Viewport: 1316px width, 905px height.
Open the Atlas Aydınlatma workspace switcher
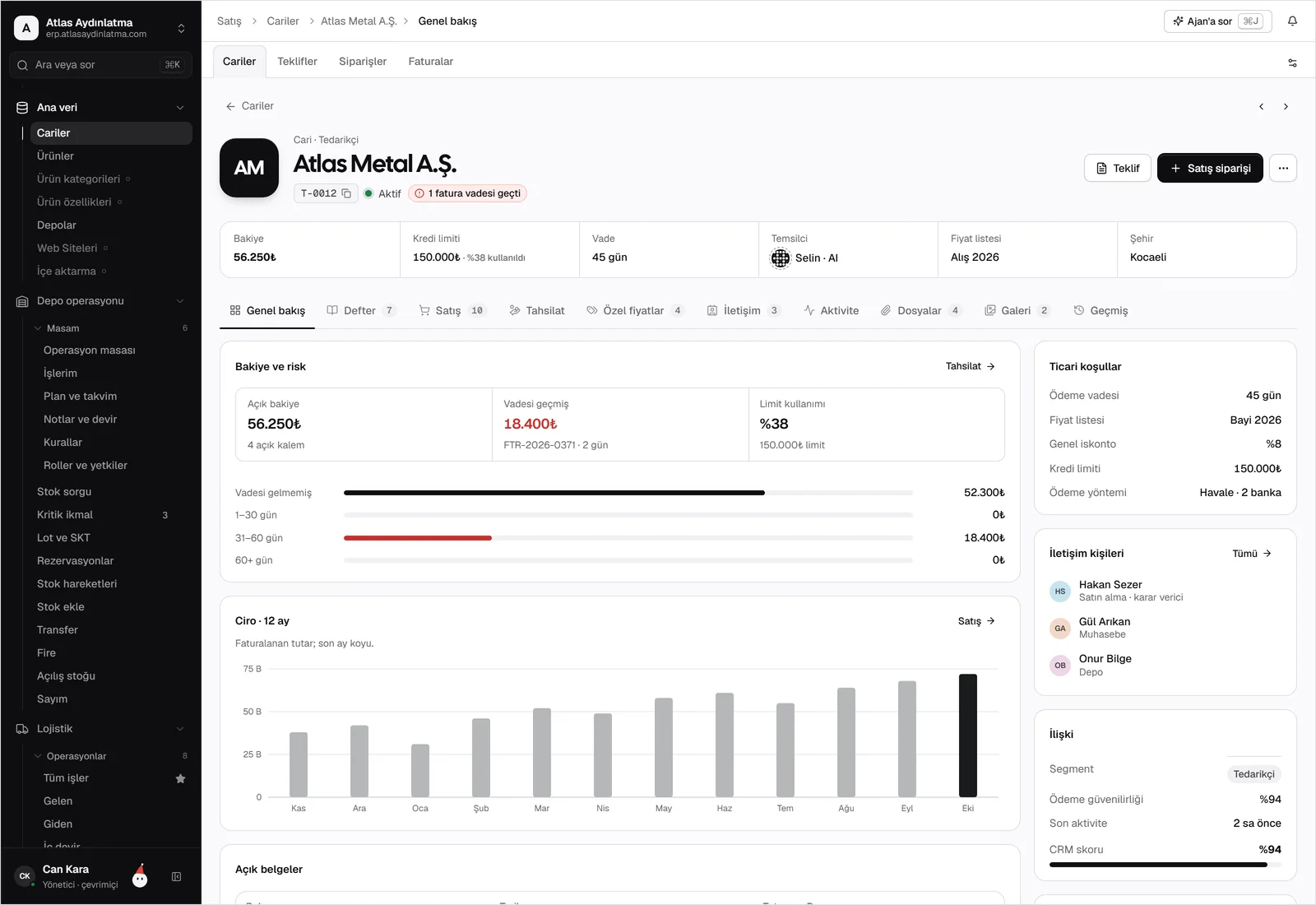[x=100, y=28]
